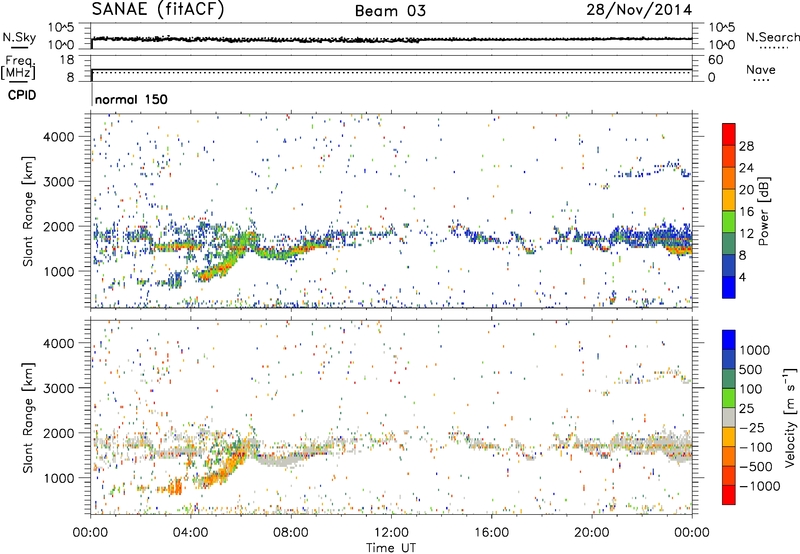Image resolution: width=800 pixels, height=554 pixels.
Task: Select the 'CPID' row label
Action: 22,95
